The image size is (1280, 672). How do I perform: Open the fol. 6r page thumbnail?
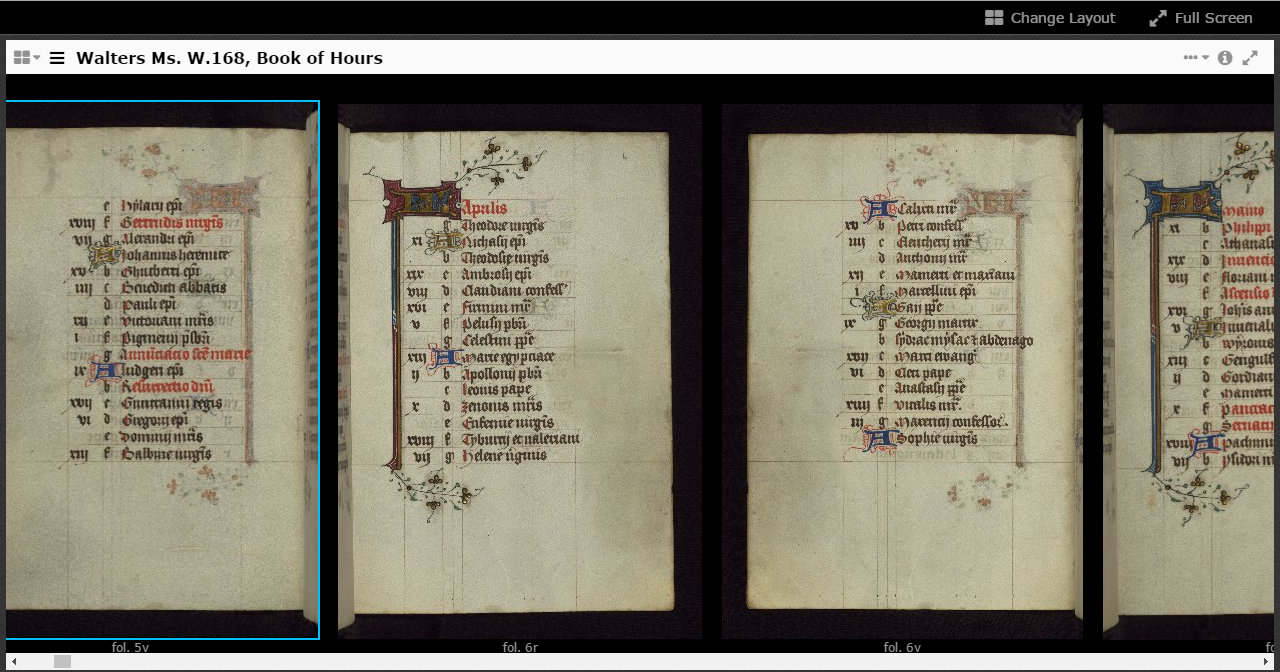520,371
